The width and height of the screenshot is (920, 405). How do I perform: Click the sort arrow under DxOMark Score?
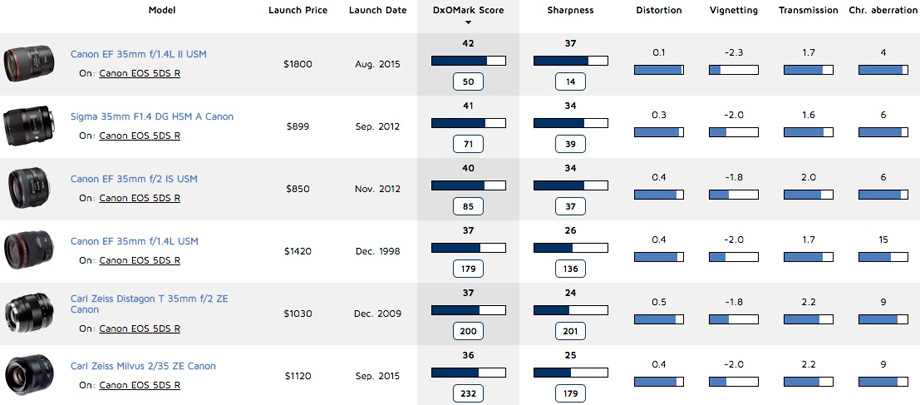tap(468, 21)
